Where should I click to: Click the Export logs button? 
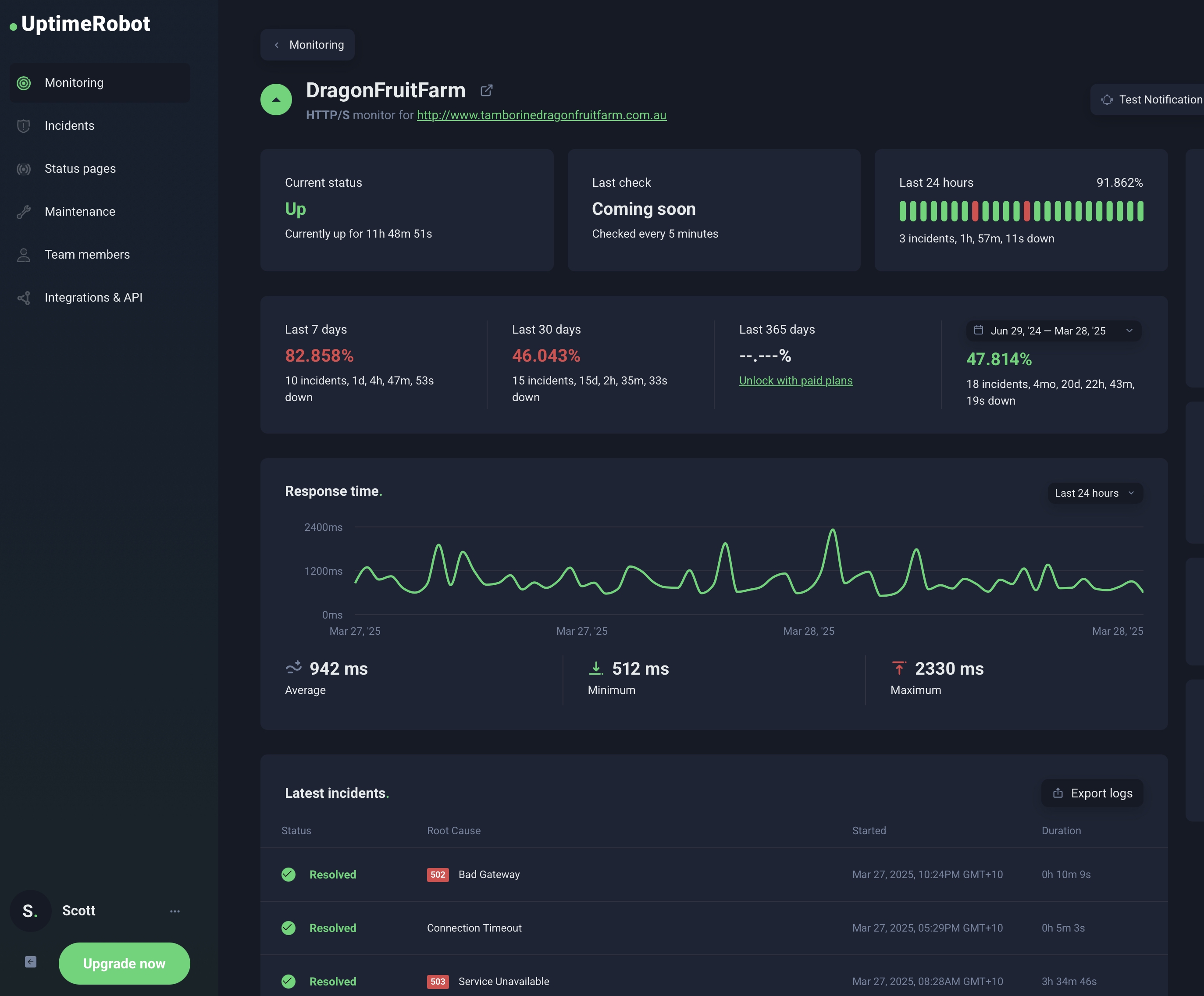[x=1092, y=793]
